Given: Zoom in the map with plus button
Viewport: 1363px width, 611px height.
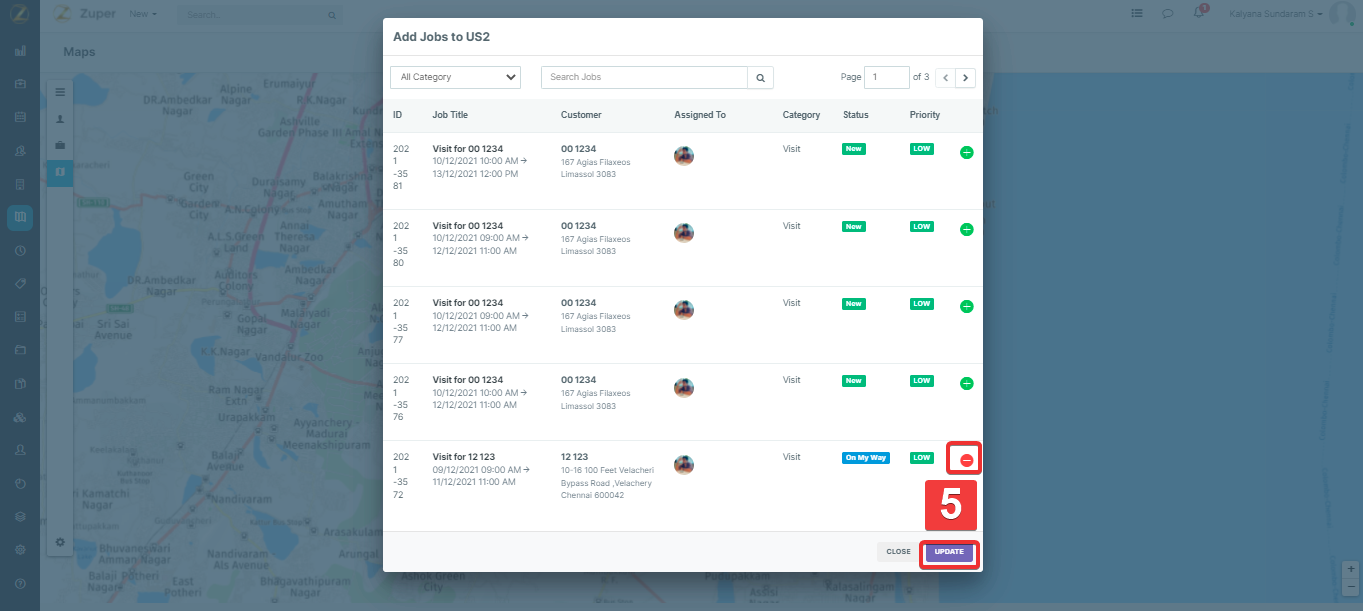Looking at the screenshot, I should [1352, 568].
